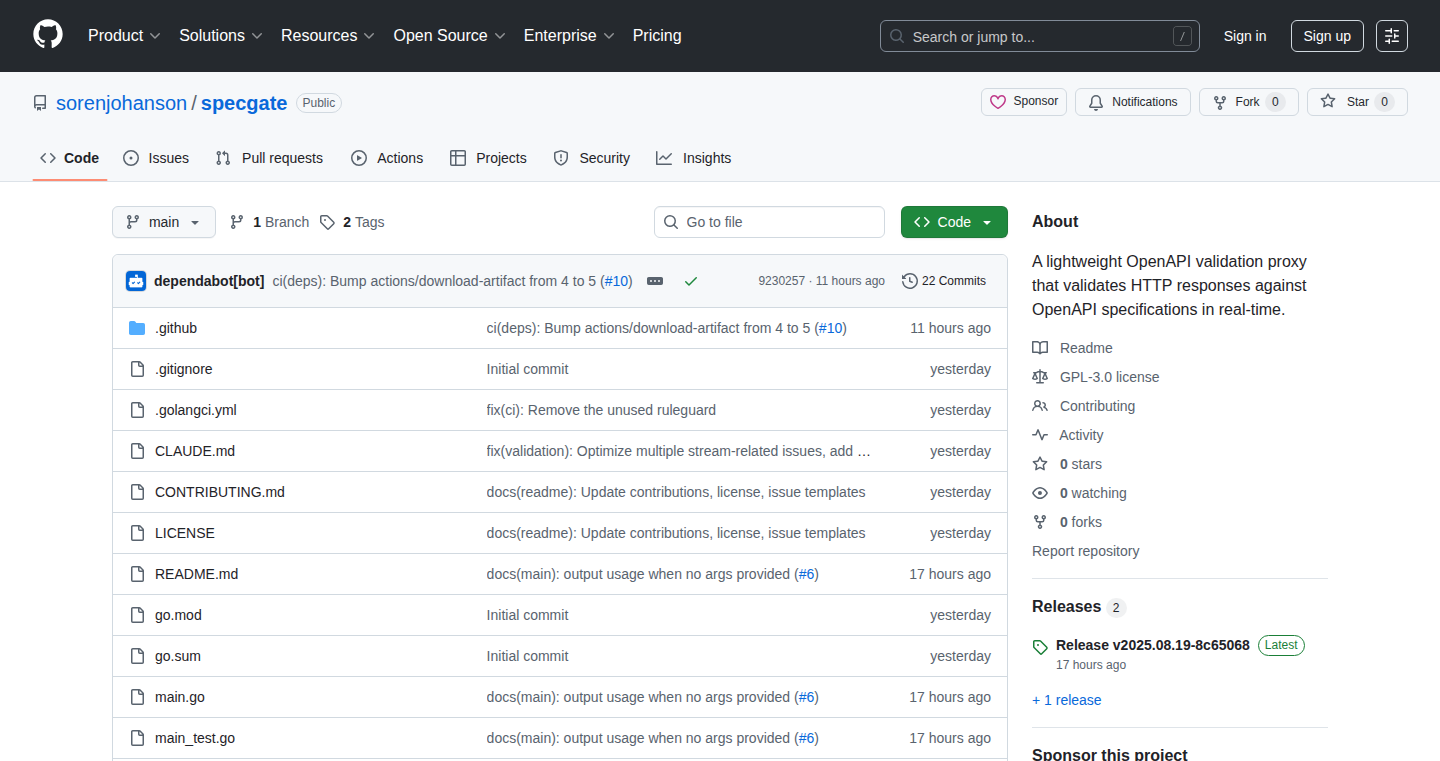Star the repository
This screenshot has width=1440, height=761.
pos(1357,102)
